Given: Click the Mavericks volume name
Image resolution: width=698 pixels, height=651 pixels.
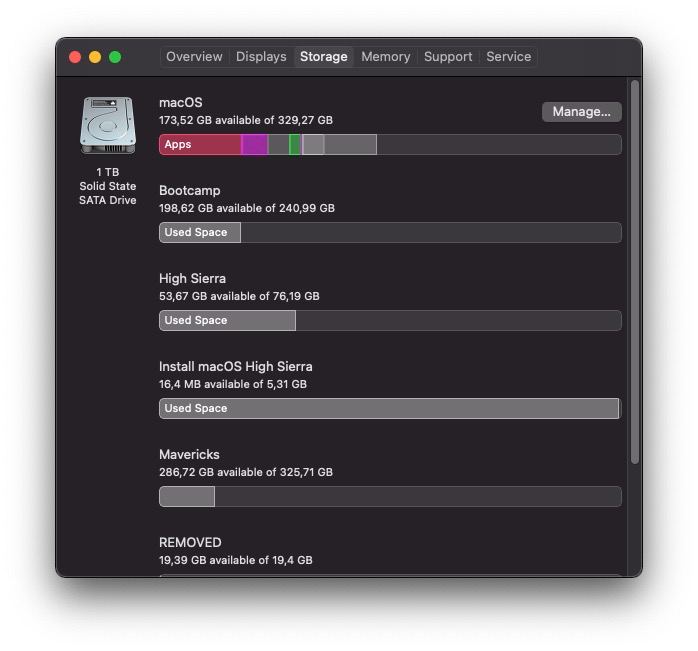Looking at the screenshot, I should [189, 455].
